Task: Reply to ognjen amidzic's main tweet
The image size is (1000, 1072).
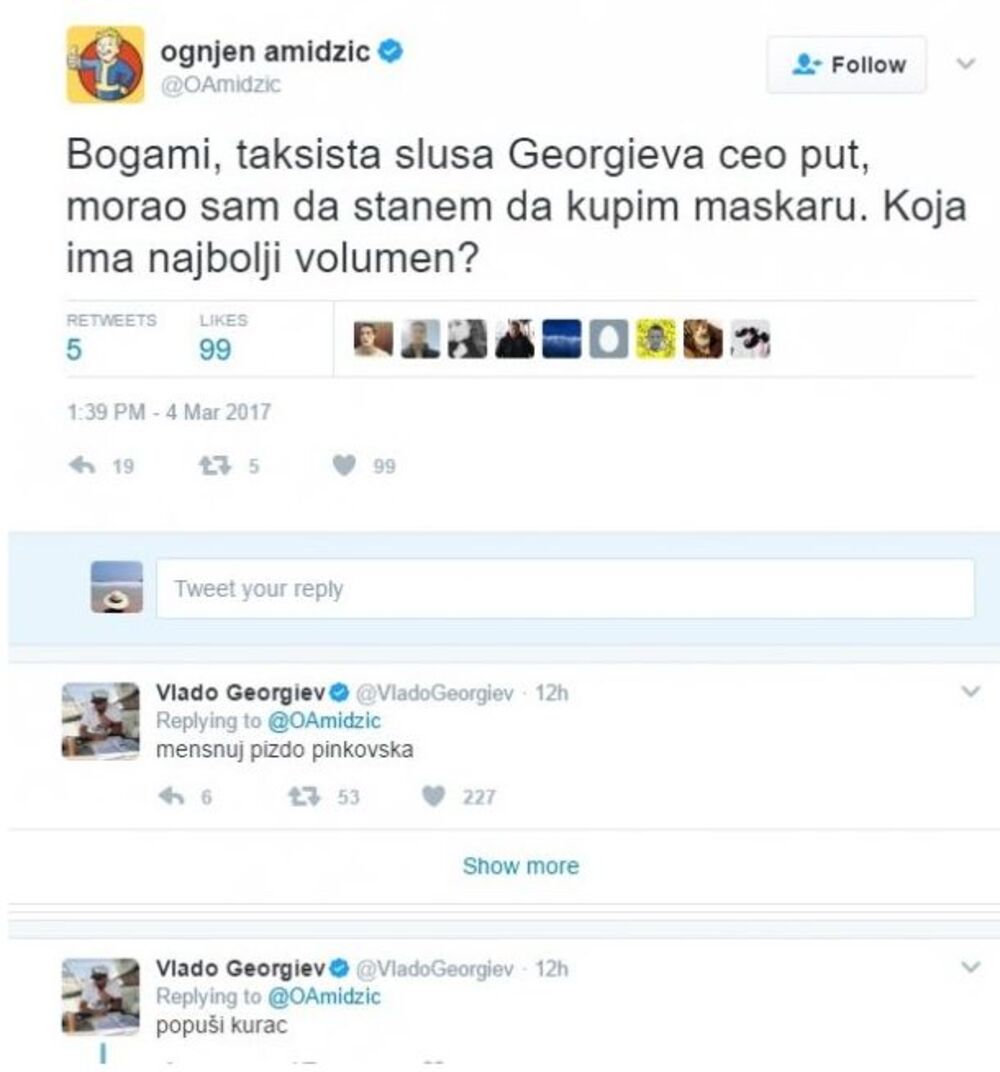Action: coord(83,466)
